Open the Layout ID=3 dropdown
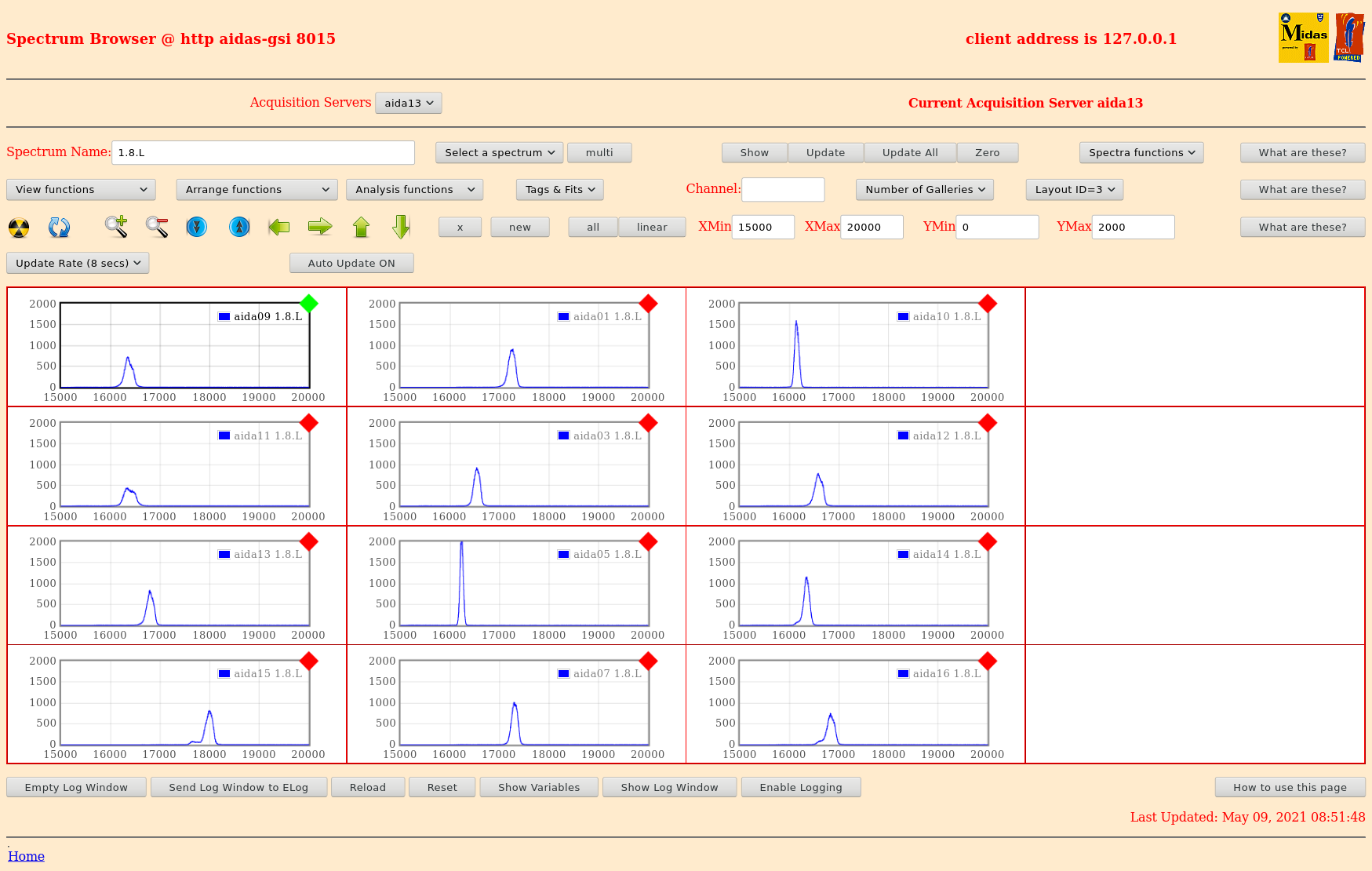The height and width of the screenshot is (871, 1372). point(1074,190)
